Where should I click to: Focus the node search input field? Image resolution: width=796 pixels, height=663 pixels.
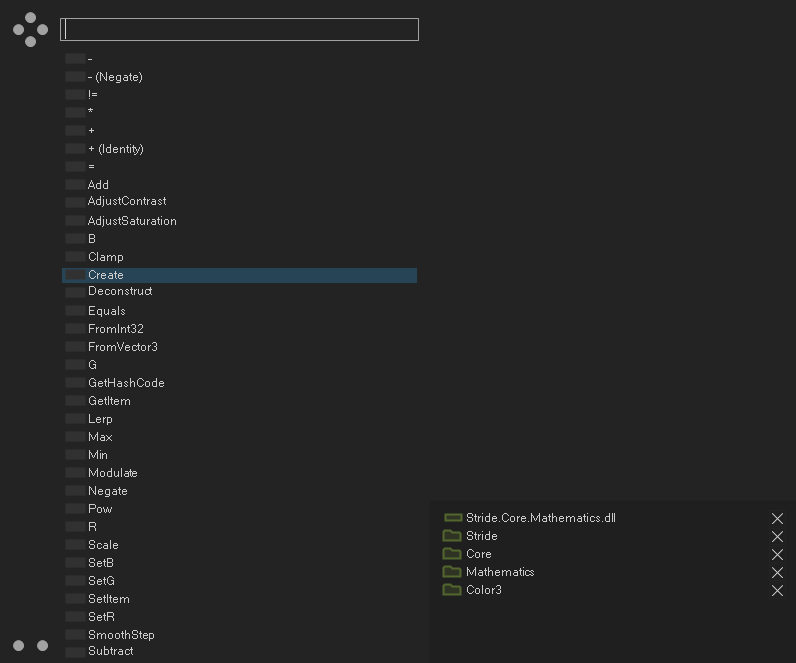(x=239, y=29)
